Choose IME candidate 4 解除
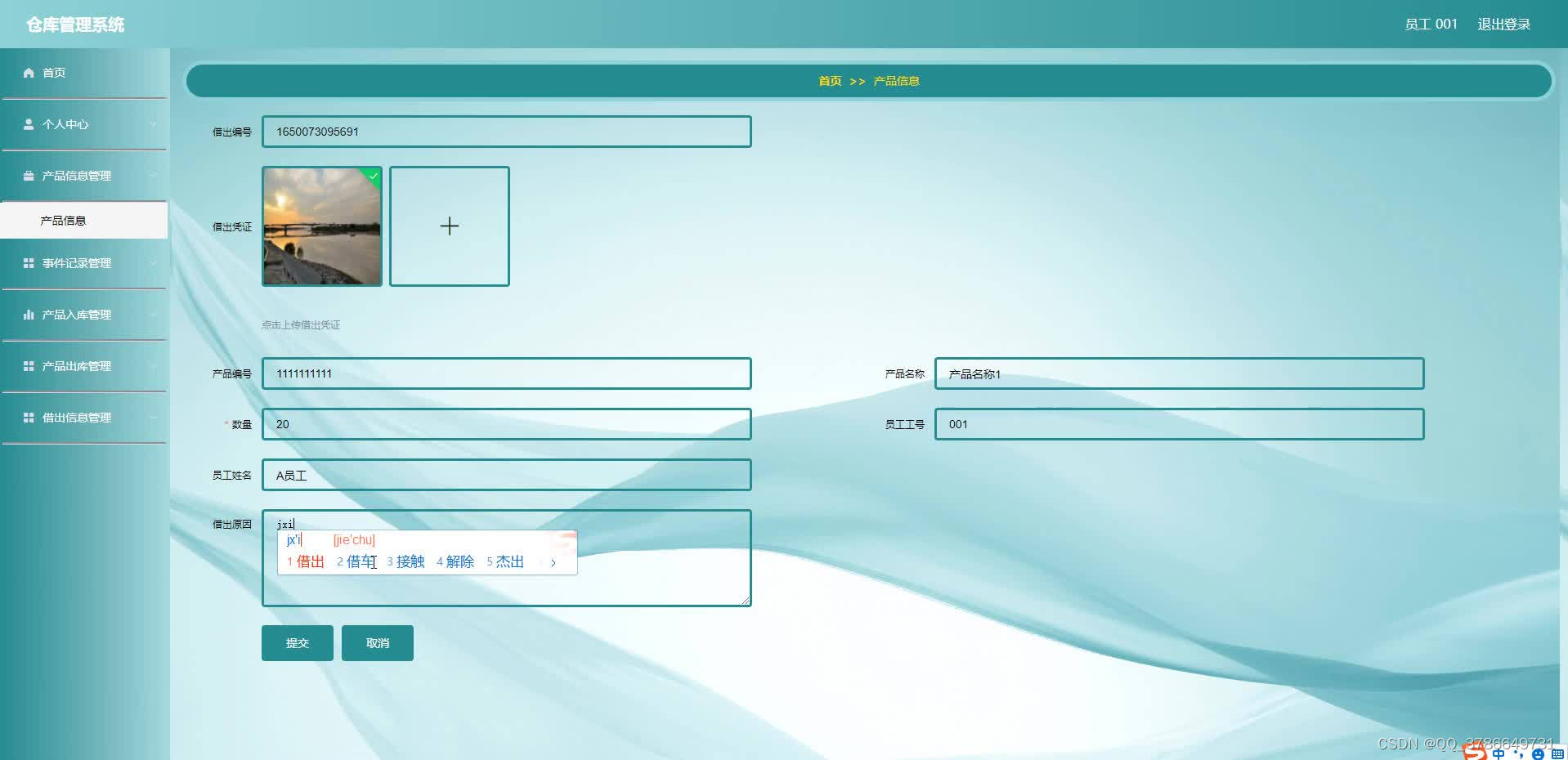 pos(455,561)
